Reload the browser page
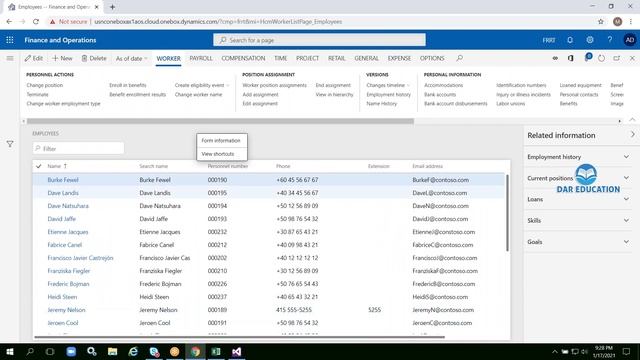Viewport: 640px width, 360px height. (x=36, y=22)
